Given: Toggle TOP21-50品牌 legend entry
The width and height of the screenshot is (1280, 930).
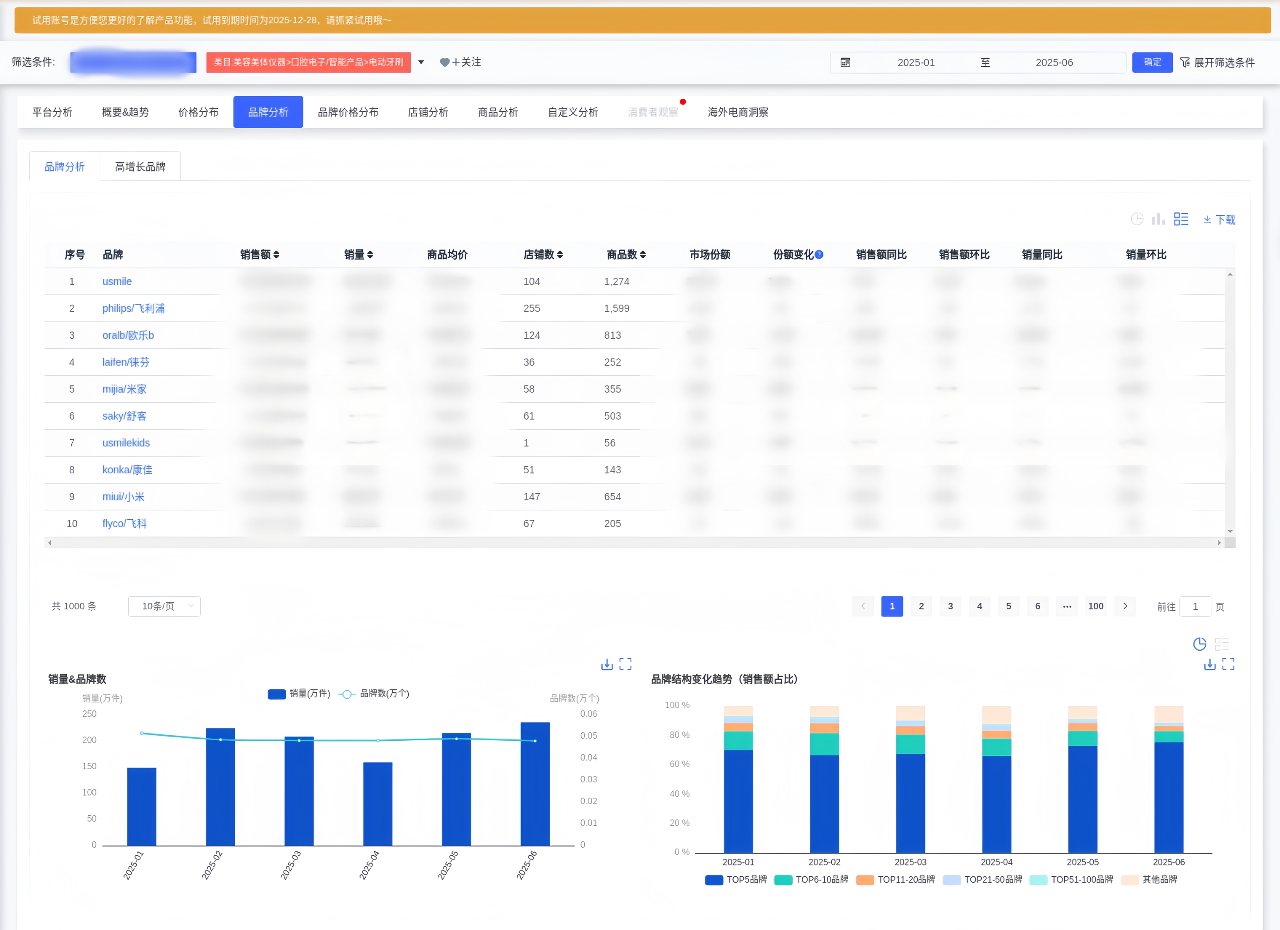Looking at the screenshot, I should coord(982,880).
